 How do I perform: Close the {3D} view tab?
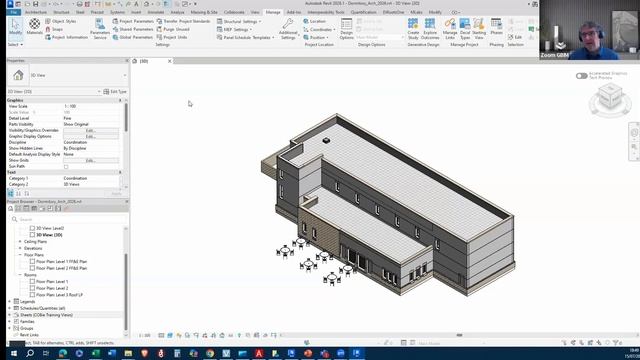(170, 61)
